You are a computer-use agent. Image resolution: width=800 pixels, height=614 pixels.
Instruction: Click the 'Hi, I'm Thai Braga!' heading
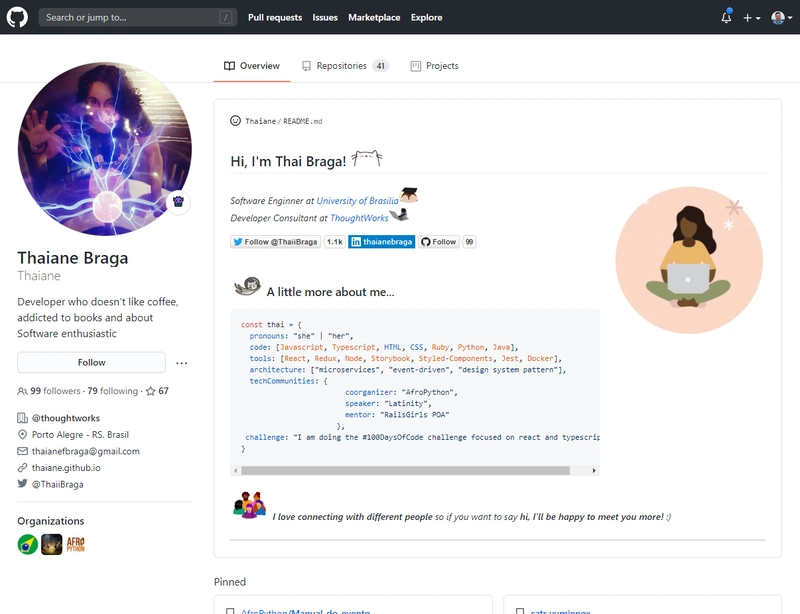click(288, 161)
